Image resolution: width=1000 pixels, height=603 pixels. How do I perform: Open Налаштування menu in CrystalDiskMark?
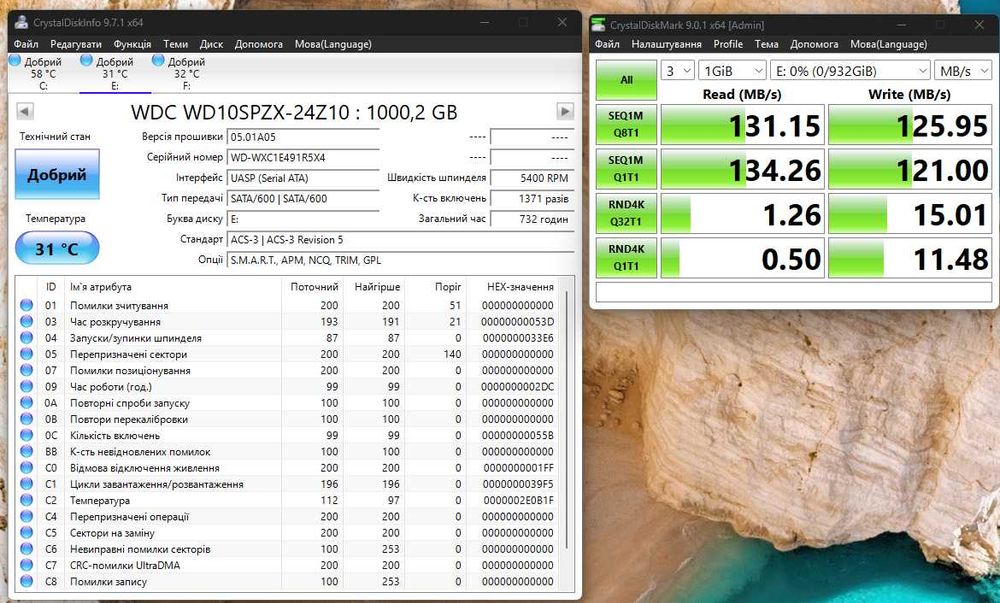point(666,44)
